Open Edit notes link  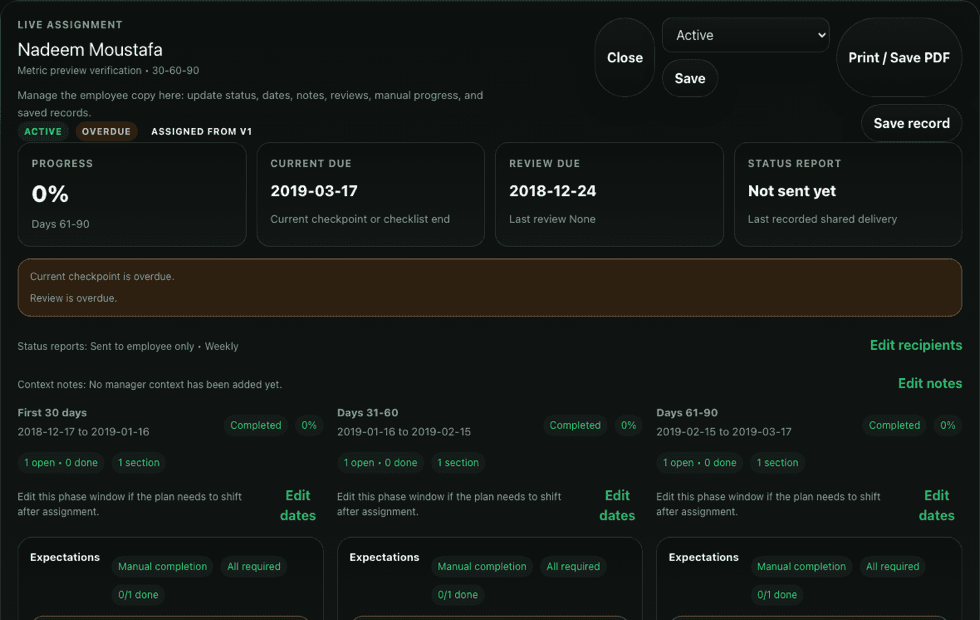click(x=929, y=383)
